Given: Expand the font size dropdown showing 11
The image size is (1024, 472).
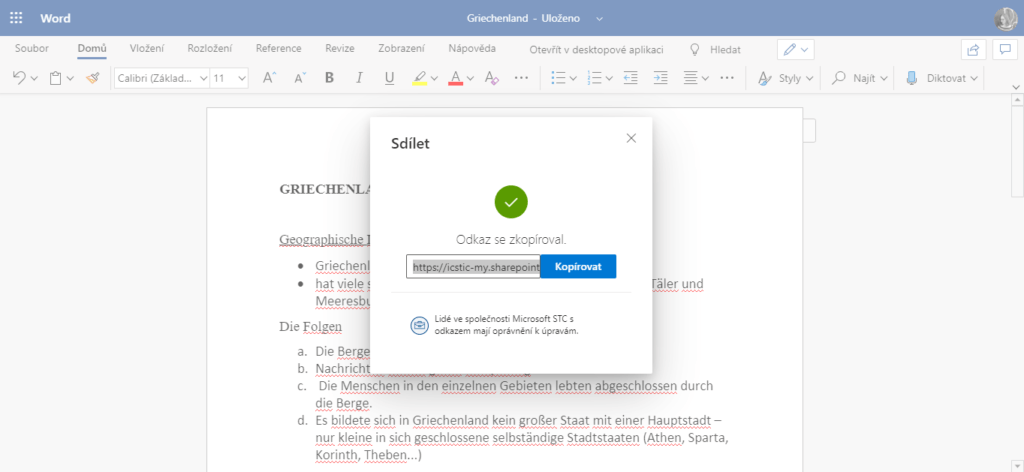Looking at the screenshot, I should point(229,77).
